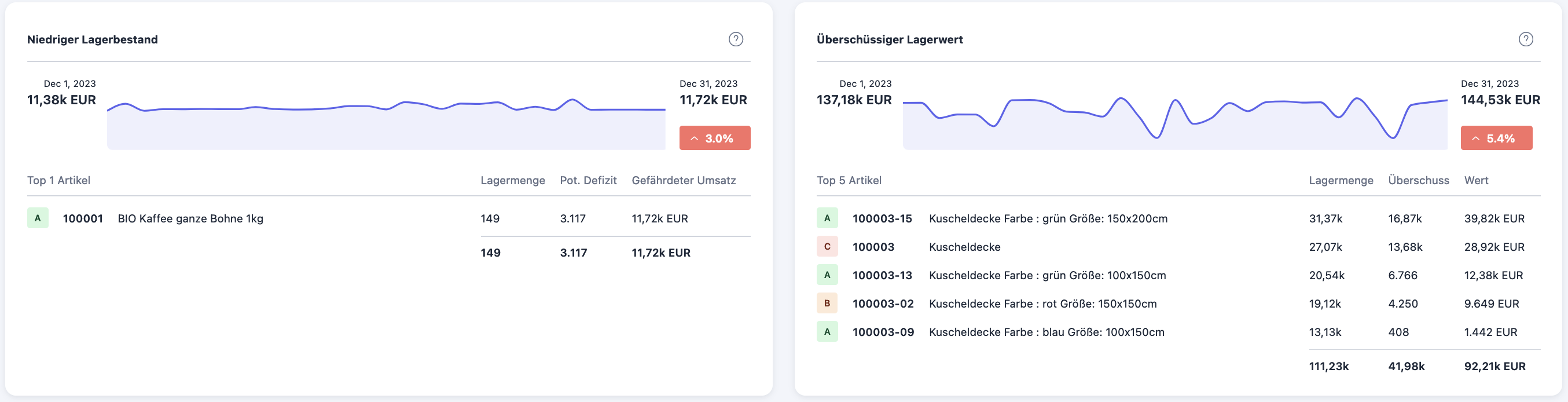
Task: Open article number 100001
Action: click(x=83, y=218)
